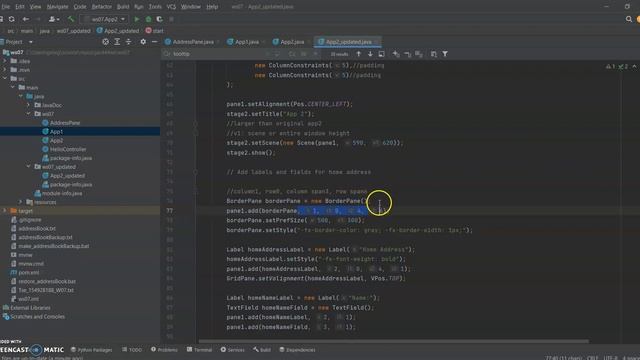
Task: Build project with hammer icon
Action: [71, 19]
